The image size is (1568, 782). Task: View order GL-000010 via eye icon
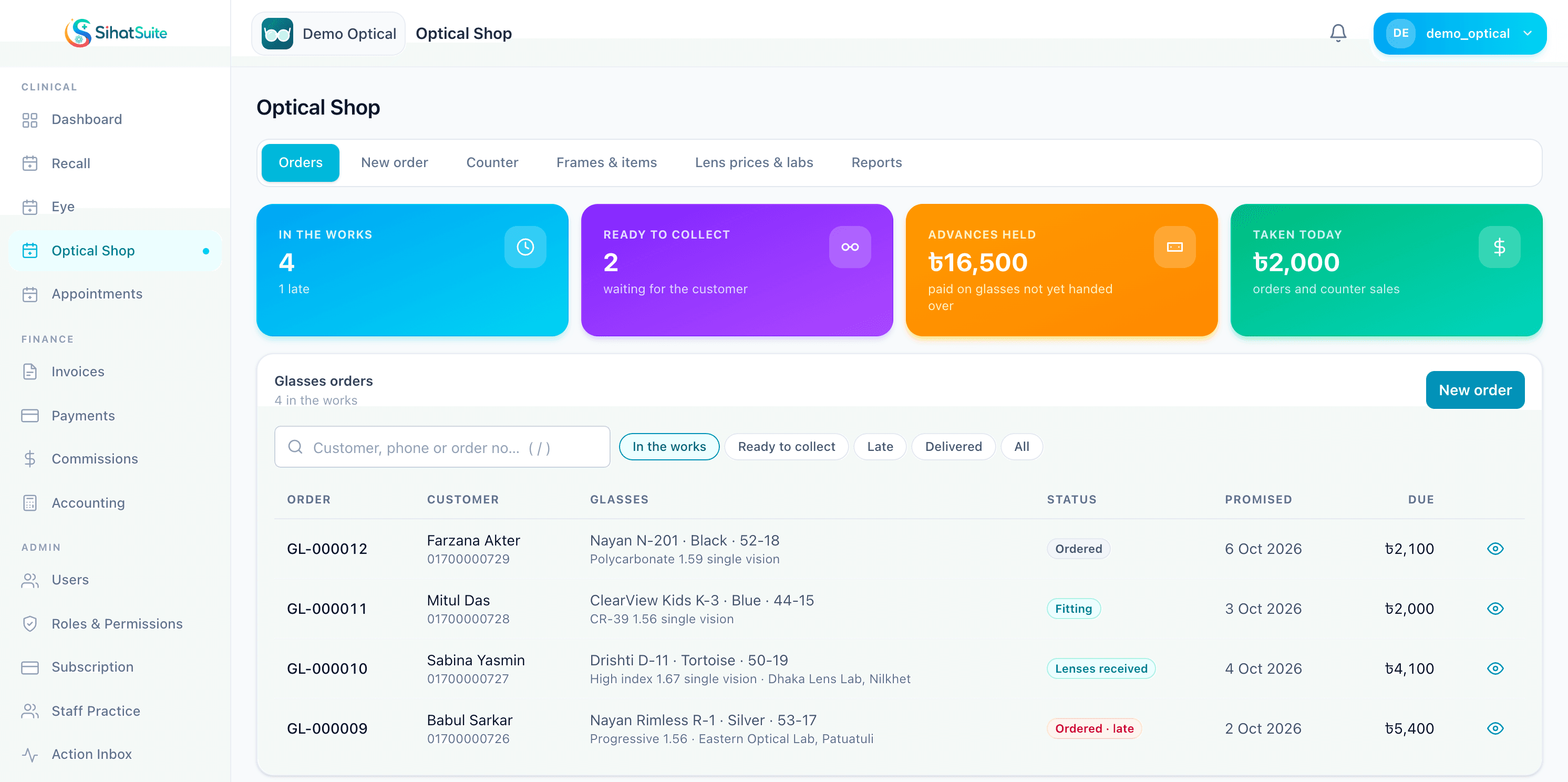pyautogui.click(x=1495, y=668)
